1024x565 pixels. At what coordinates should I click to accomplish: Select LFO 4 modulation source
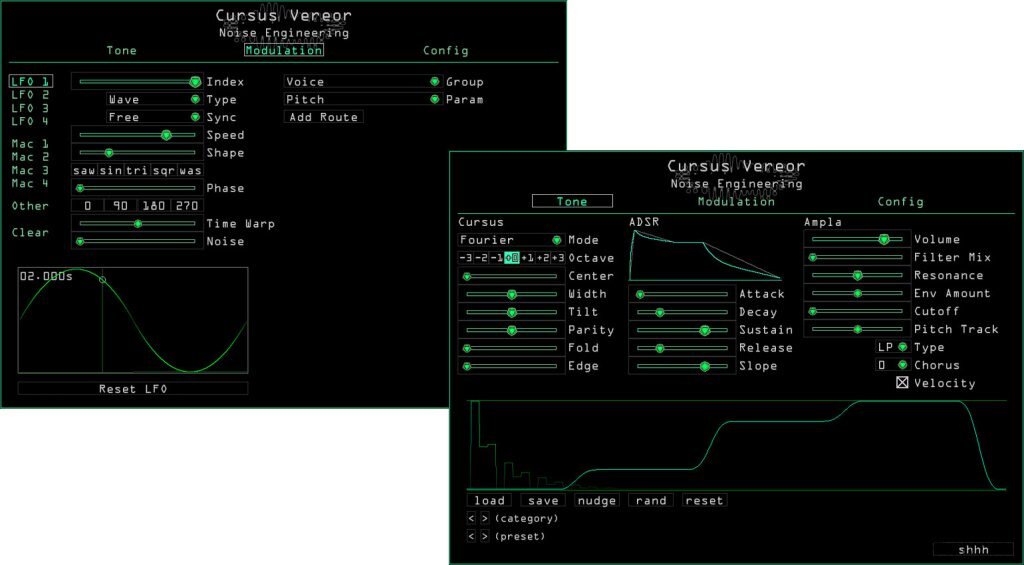click(30, 121)
